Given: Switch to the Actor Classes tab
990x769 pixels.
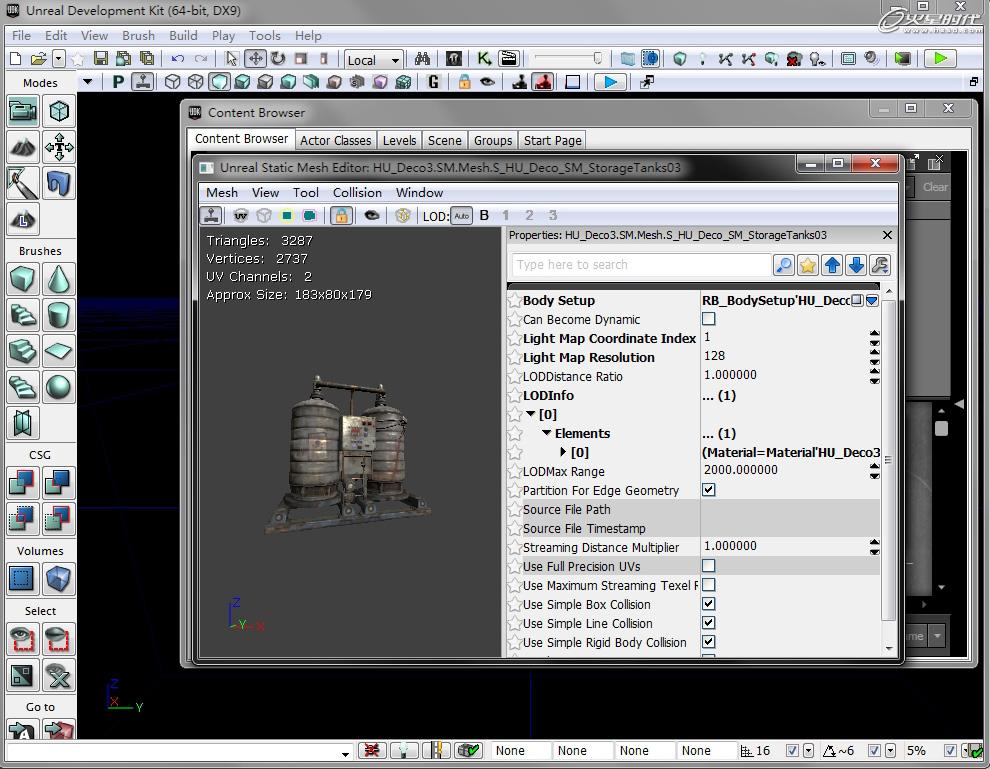Looking at the screenshot, I should pos(335,140).
